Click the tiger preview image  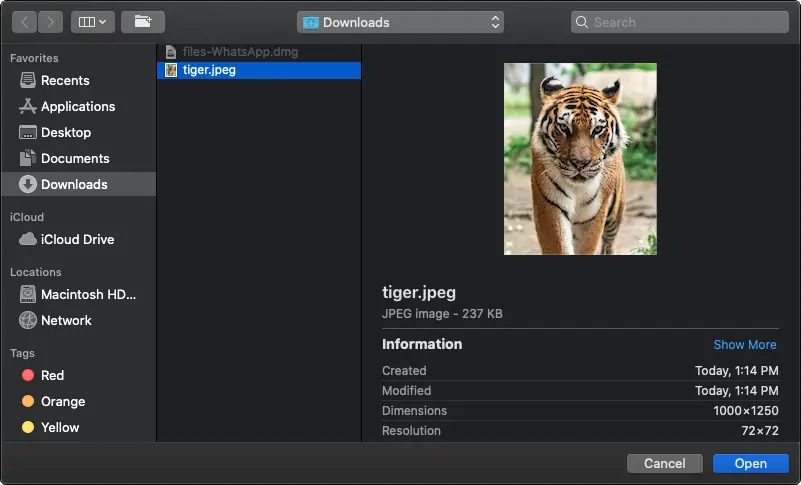[x=580, y=159]
